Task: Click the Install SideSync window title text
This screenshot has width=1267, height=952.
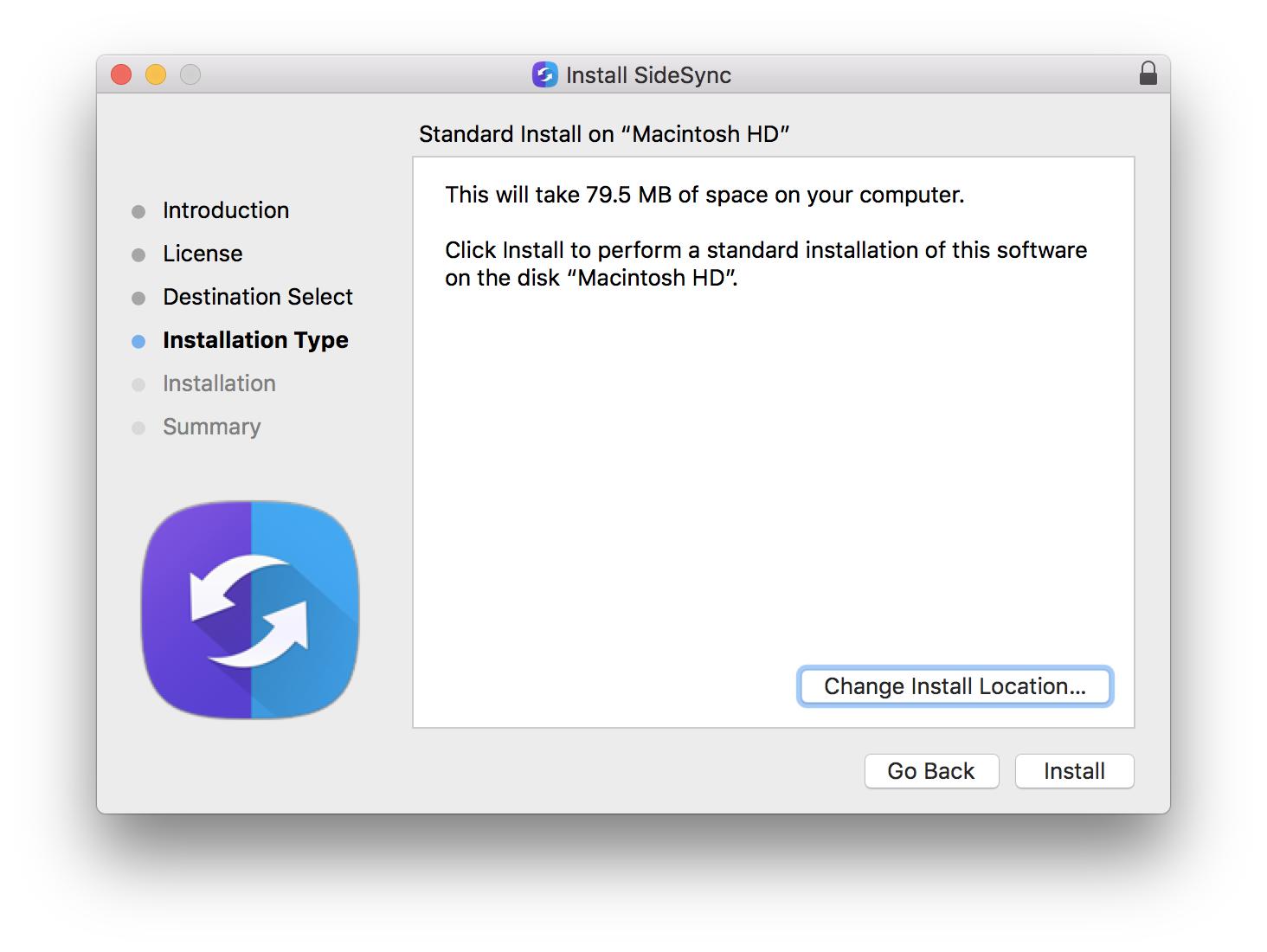Action: tap(648, 75)
